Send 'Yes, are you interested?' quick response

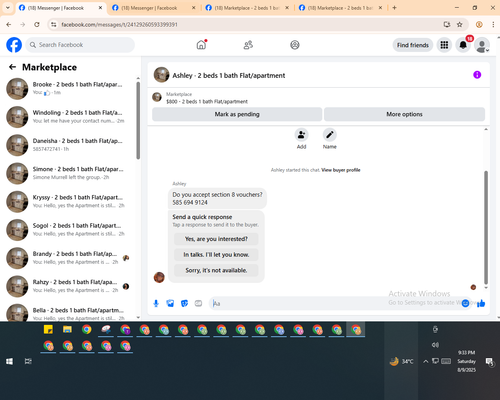216,239
